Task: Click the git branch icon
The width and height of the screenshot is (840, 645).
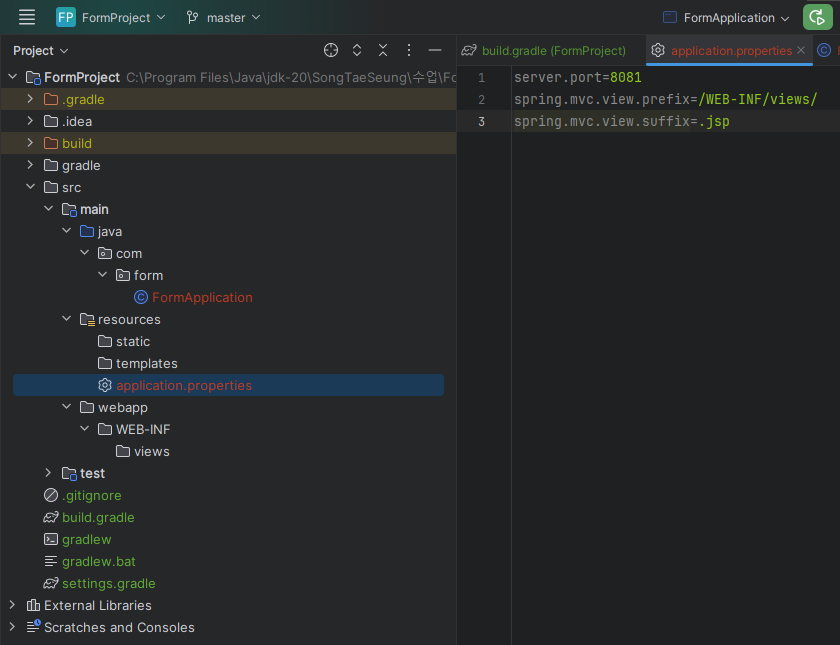Action: tap(192, 17)
